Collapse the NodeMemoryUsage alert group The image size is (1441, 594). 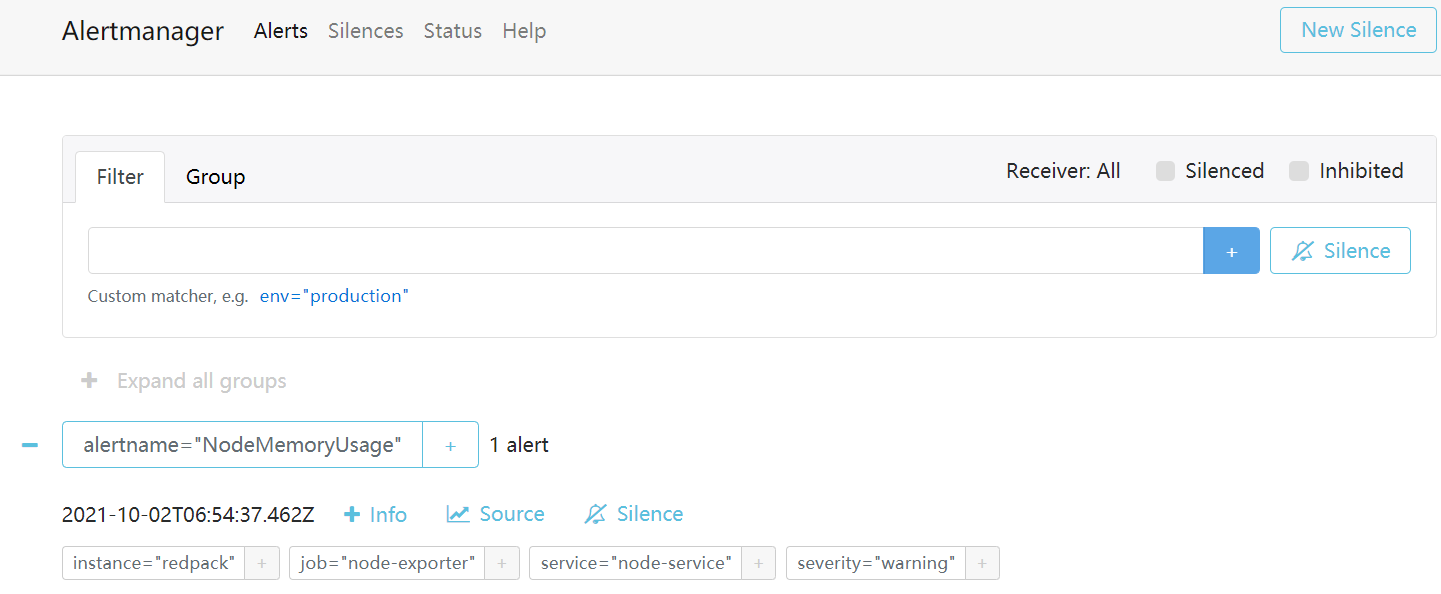point(28,444)
